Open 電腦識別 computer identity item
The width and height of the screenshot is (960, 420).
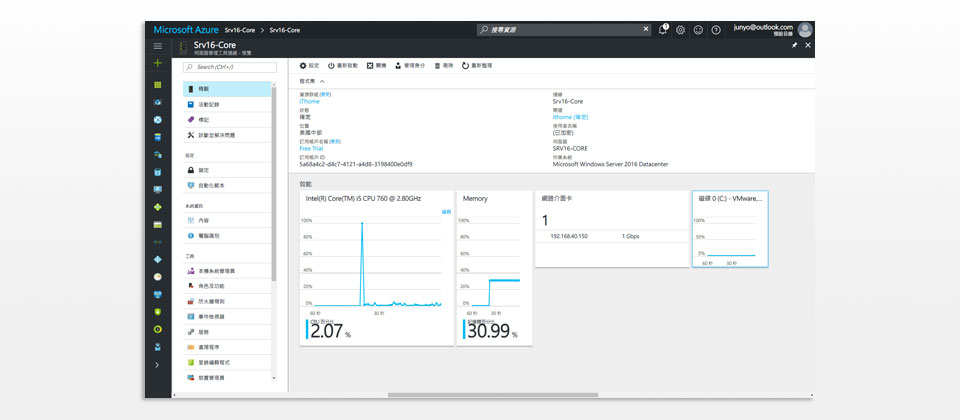(x=227, y=236)
